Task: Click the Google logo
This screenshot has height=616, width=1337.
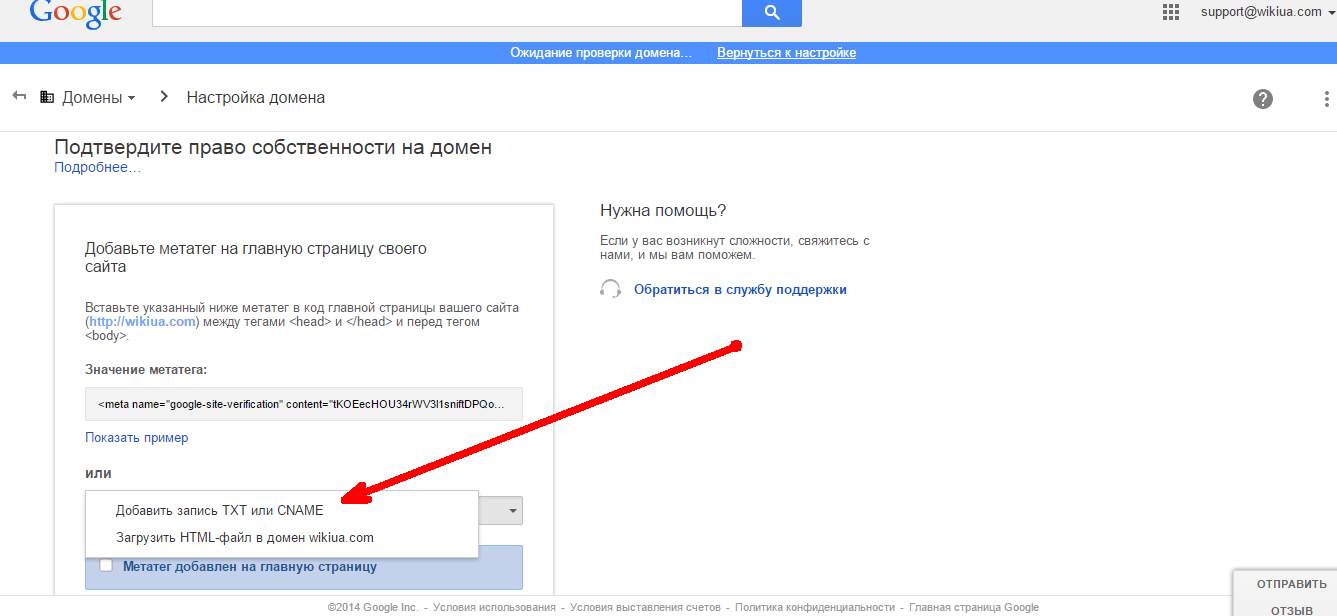Action: [75, 12]
